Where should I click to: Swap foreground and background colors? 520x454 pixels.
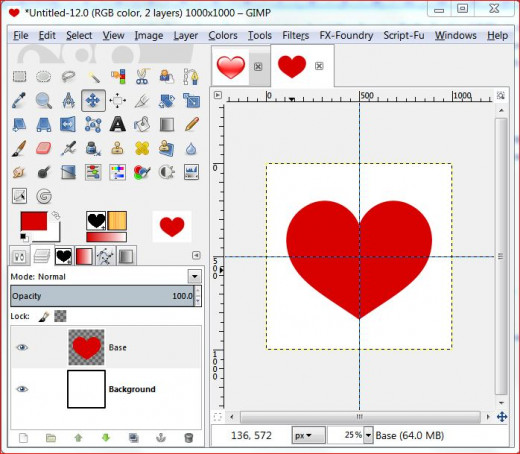(56, 215)
